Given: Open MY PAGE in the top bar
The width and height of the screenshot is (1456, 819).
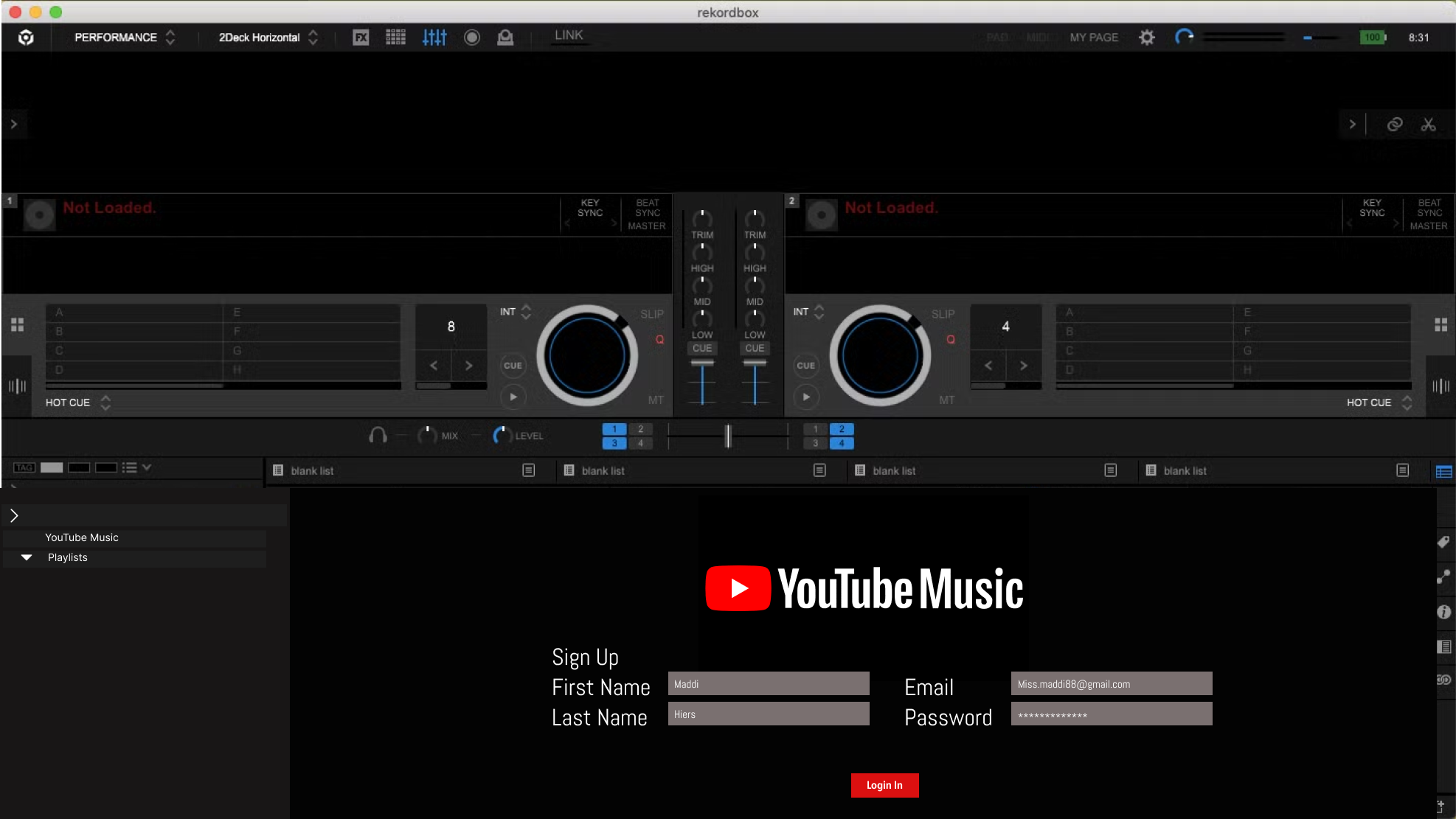Looking at the screenshot, I should (x=1094, y=38).
